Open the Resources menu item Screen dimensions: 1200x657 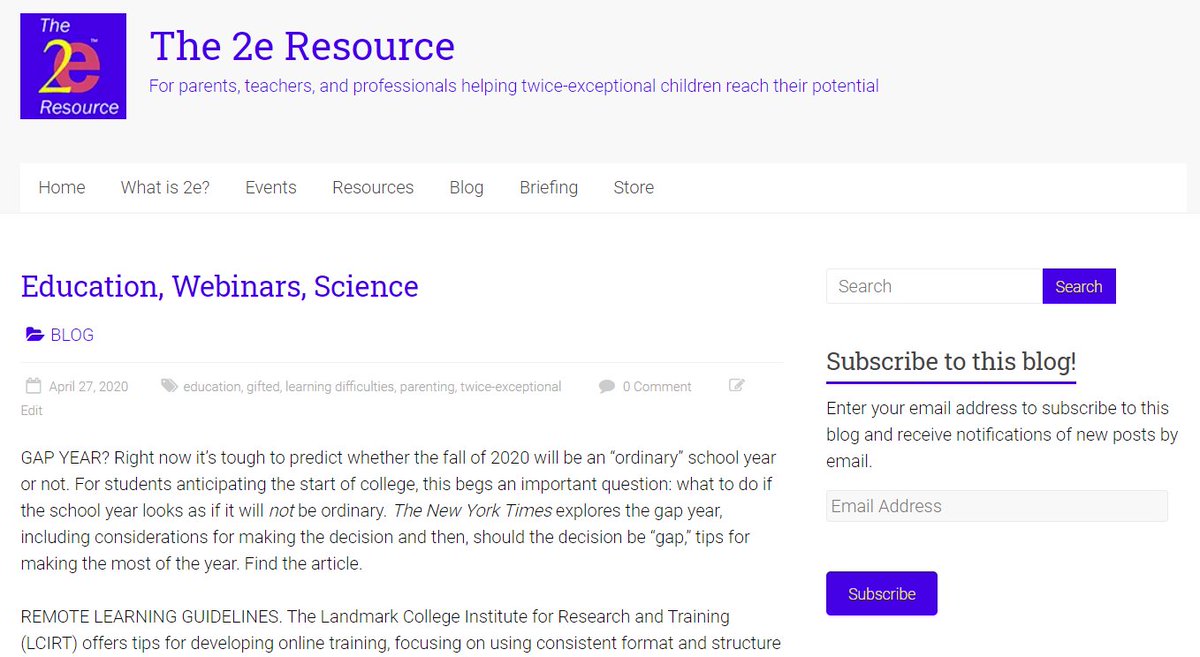pyautogui.click(x=373, y=187)
